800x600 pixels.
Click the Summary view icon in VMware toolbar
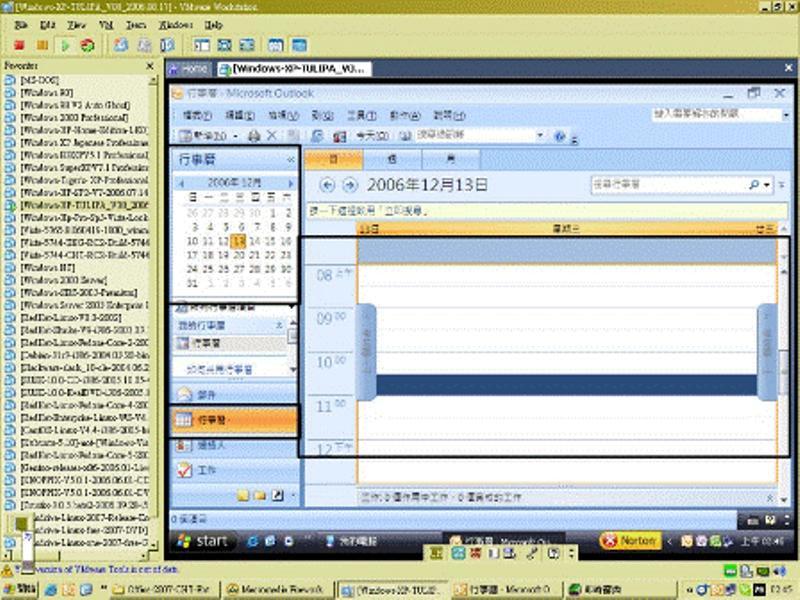(276, 45)
